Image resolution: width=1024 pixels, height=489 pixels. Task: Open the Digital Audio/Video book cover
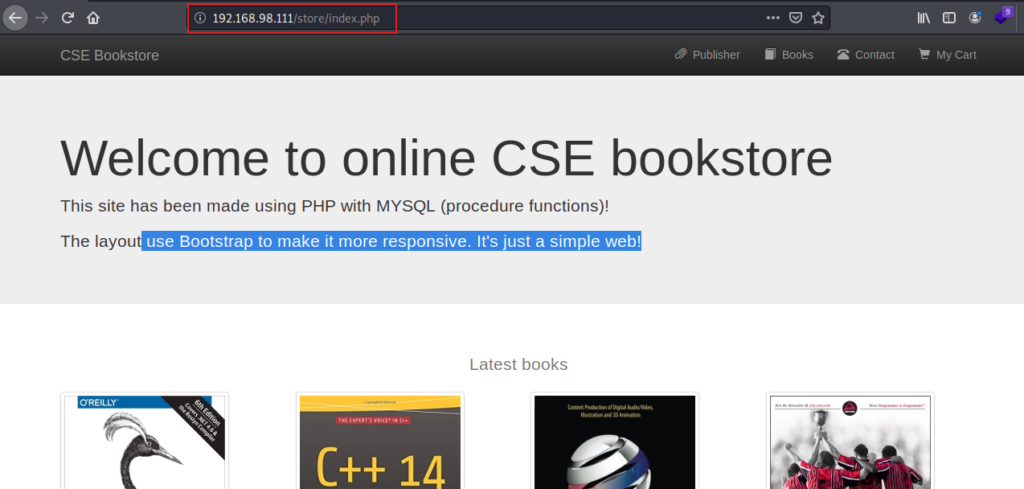(x=615, y=441)
